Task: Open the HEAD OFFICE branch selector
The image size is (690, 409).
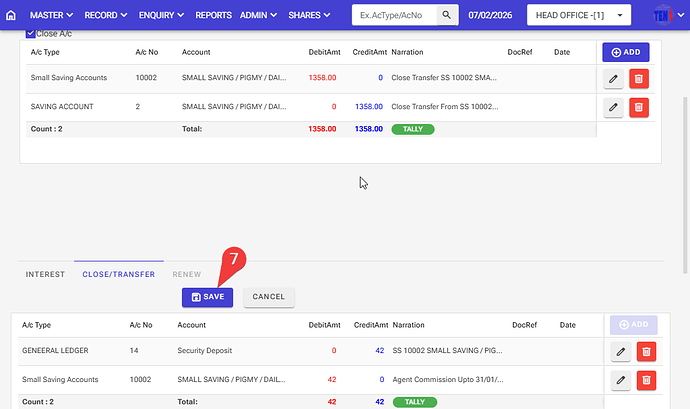Action: [579, 16]
